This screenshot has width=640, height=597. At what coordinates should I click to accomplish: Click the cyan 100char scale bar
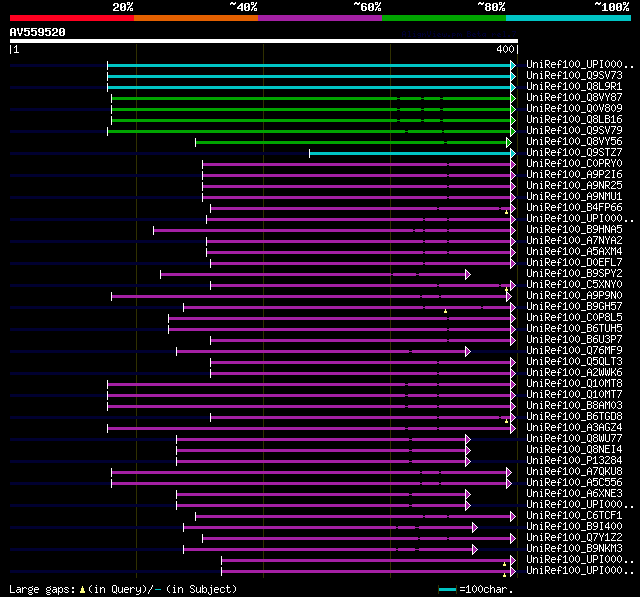tap(447, 589)
